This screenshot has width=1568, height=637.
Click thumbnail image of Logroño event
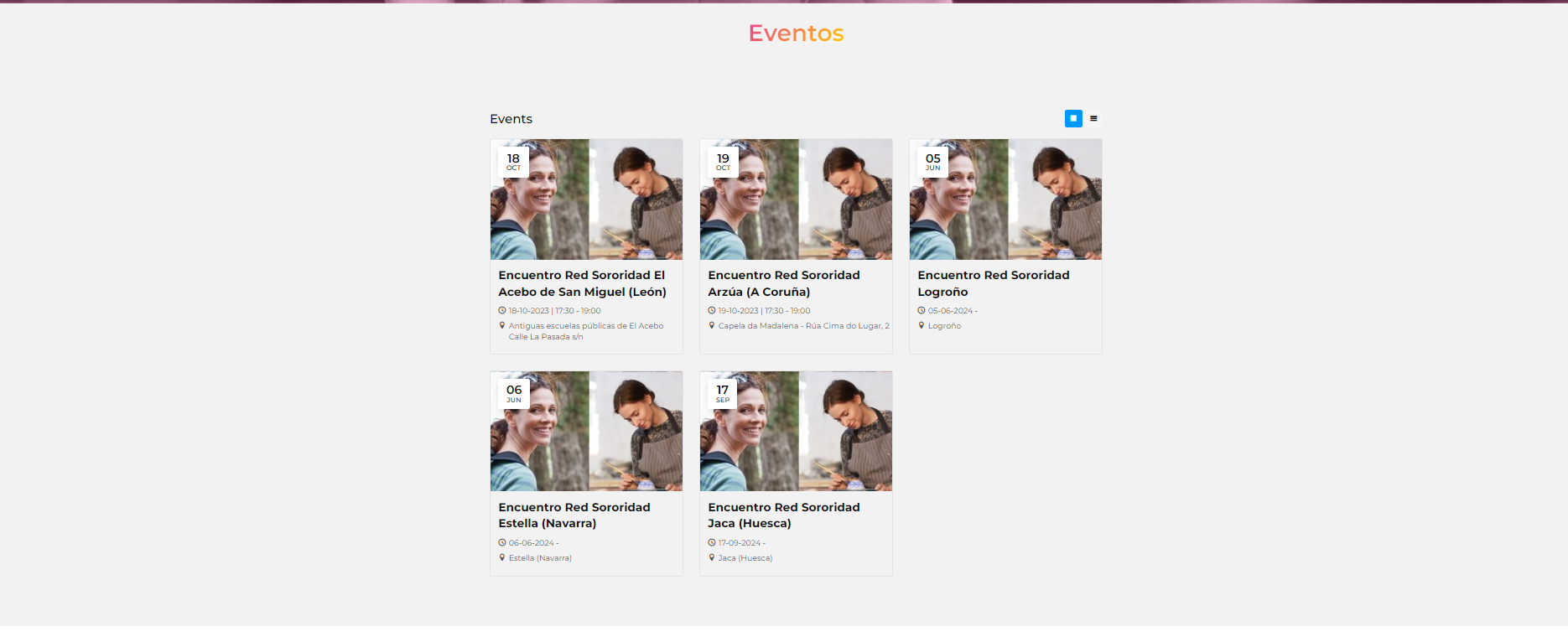(x=1005, y=199)
